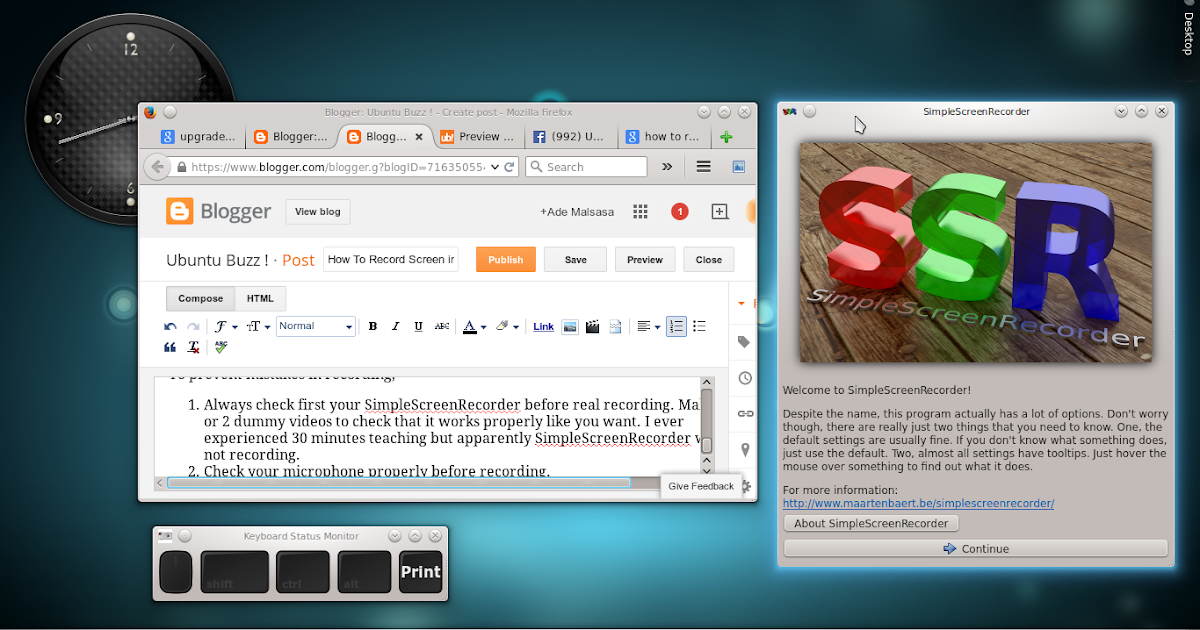1200x630 pixels.
Task: Insert an image using the image icon
Action: [x=569, y=326]
